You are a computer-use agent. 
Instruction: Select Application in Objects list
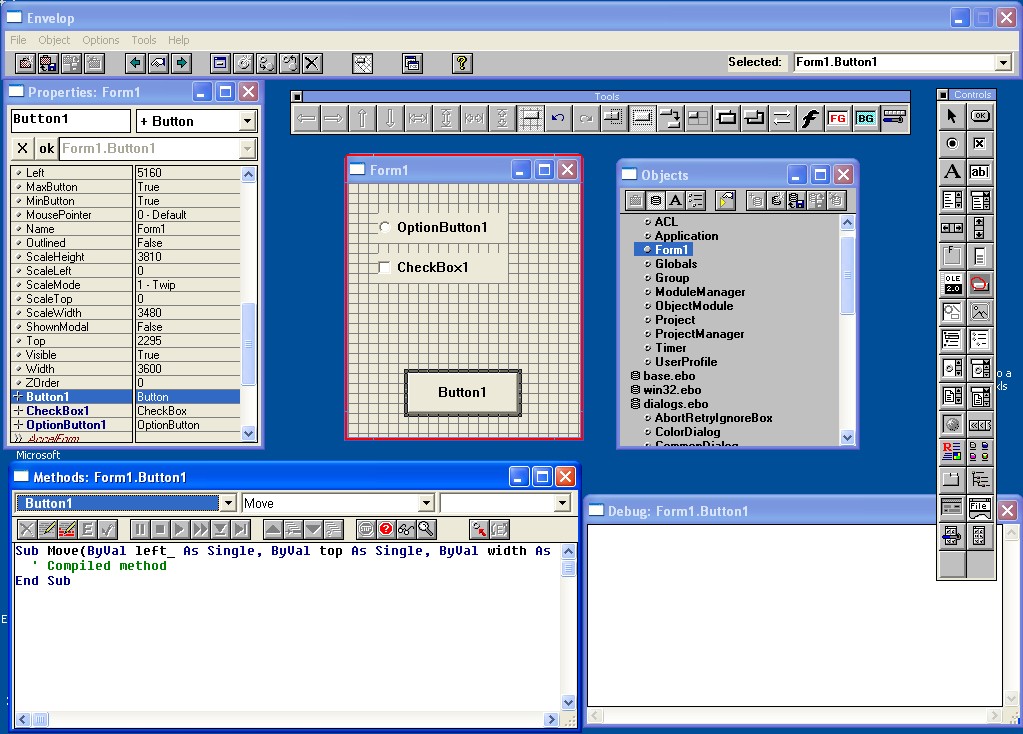click(686, 236)
